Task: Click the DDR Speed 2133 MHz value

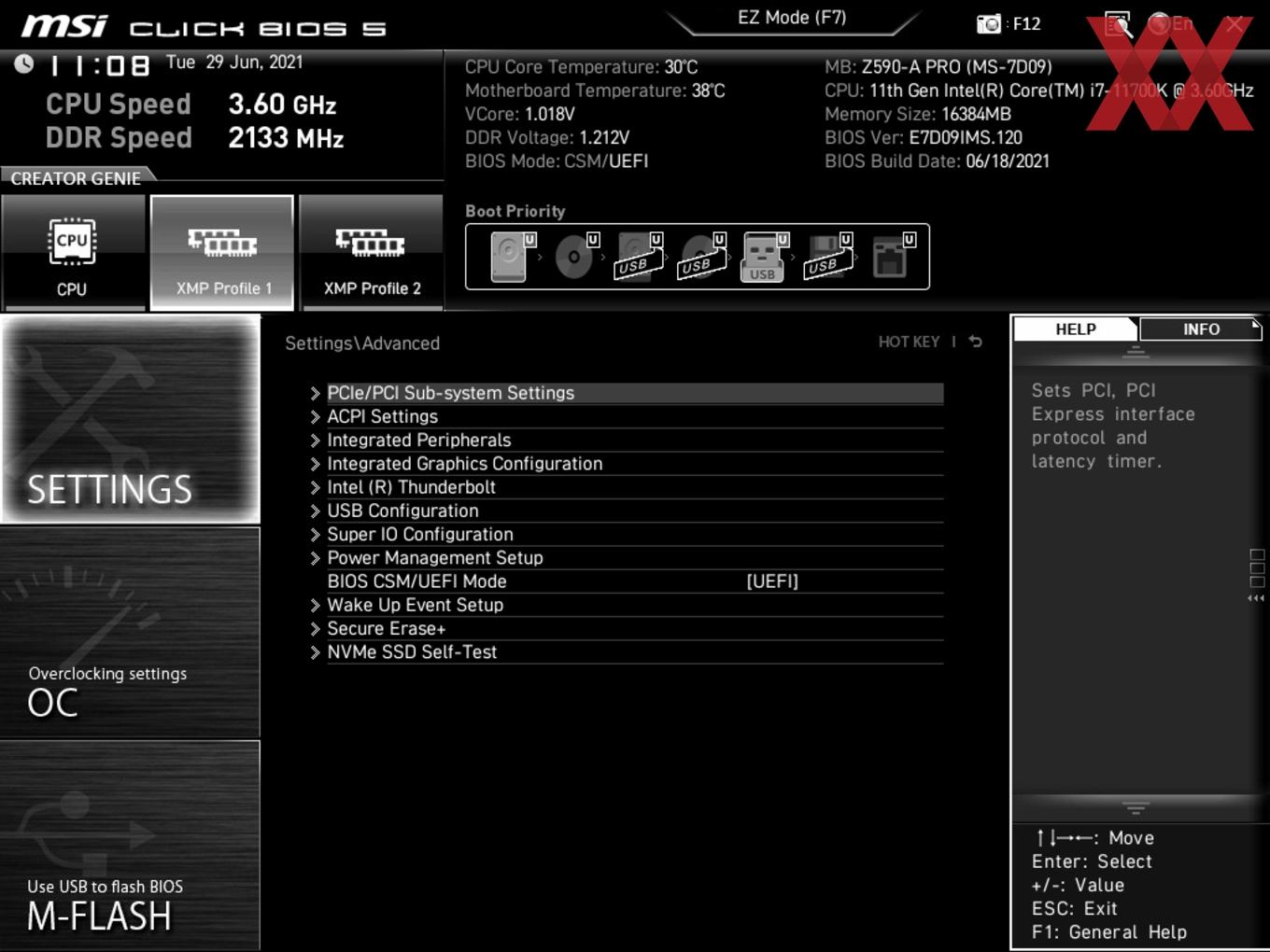Action: tap(286, 138)
